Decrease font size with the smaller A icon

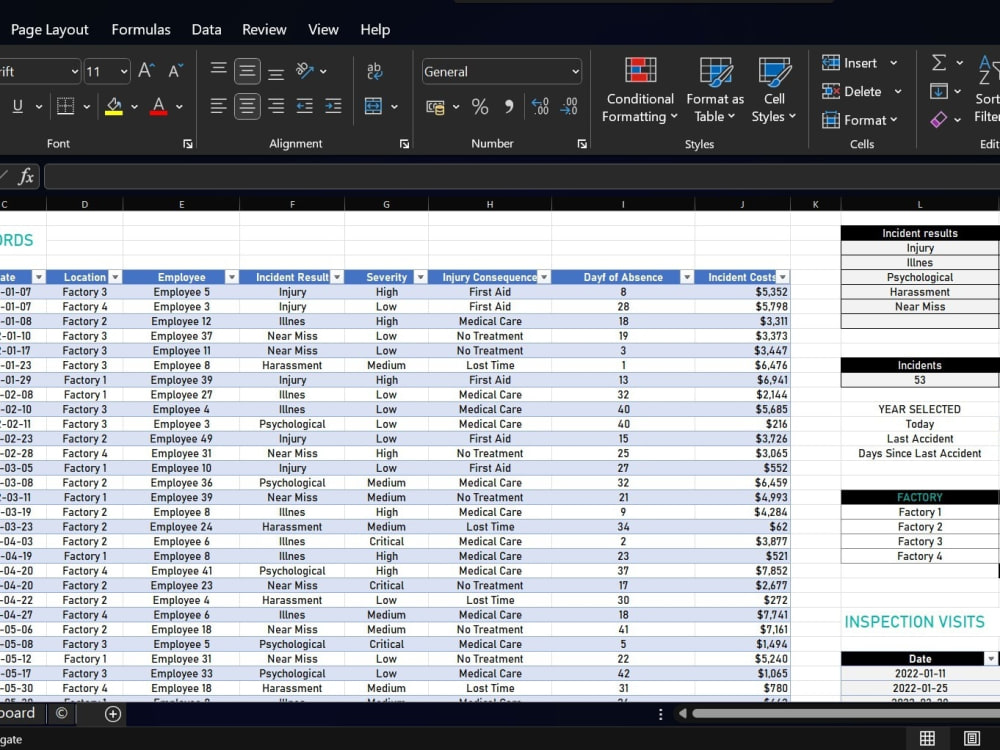pyautogui.click(x=175, y=71)
